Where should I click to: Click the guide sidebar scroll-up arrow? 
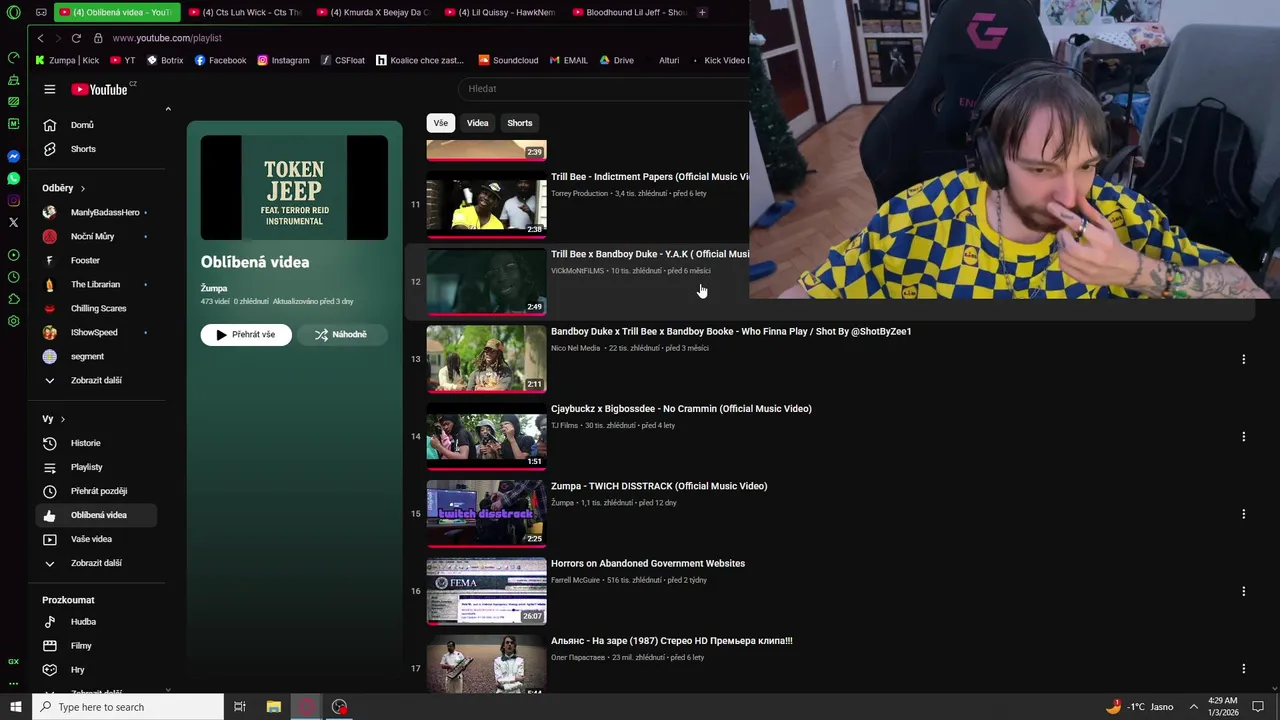click(168, 109)
